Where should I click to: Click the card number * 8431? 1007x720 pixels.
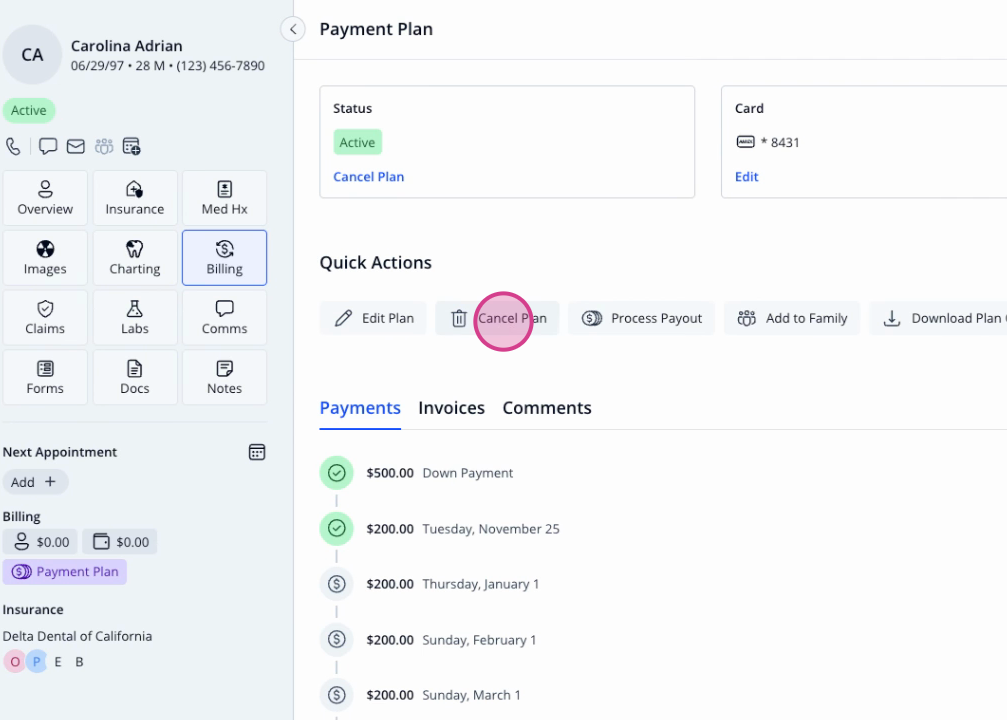pyautogui.click(x=780, y=142)
